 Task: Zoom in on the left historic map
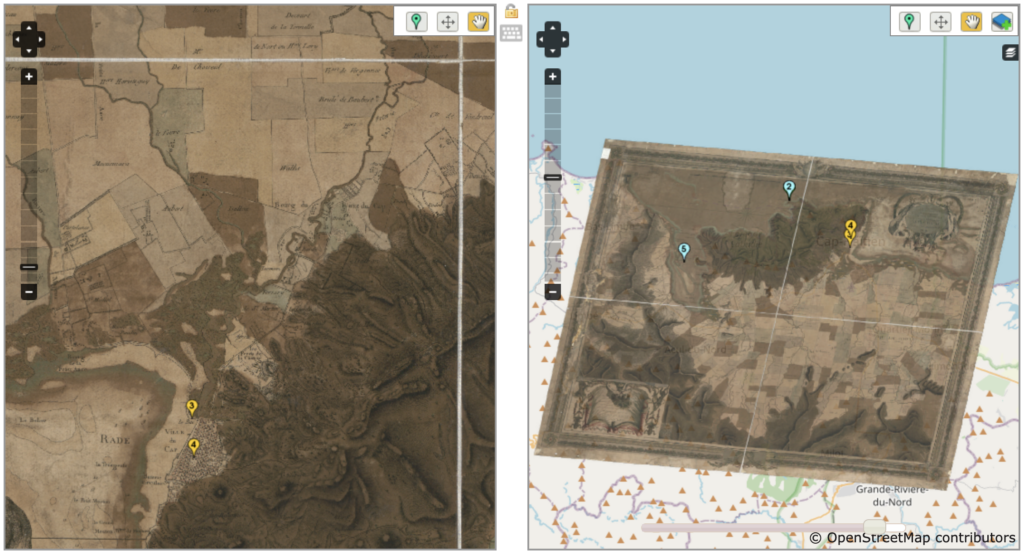[x=29, y=77]
